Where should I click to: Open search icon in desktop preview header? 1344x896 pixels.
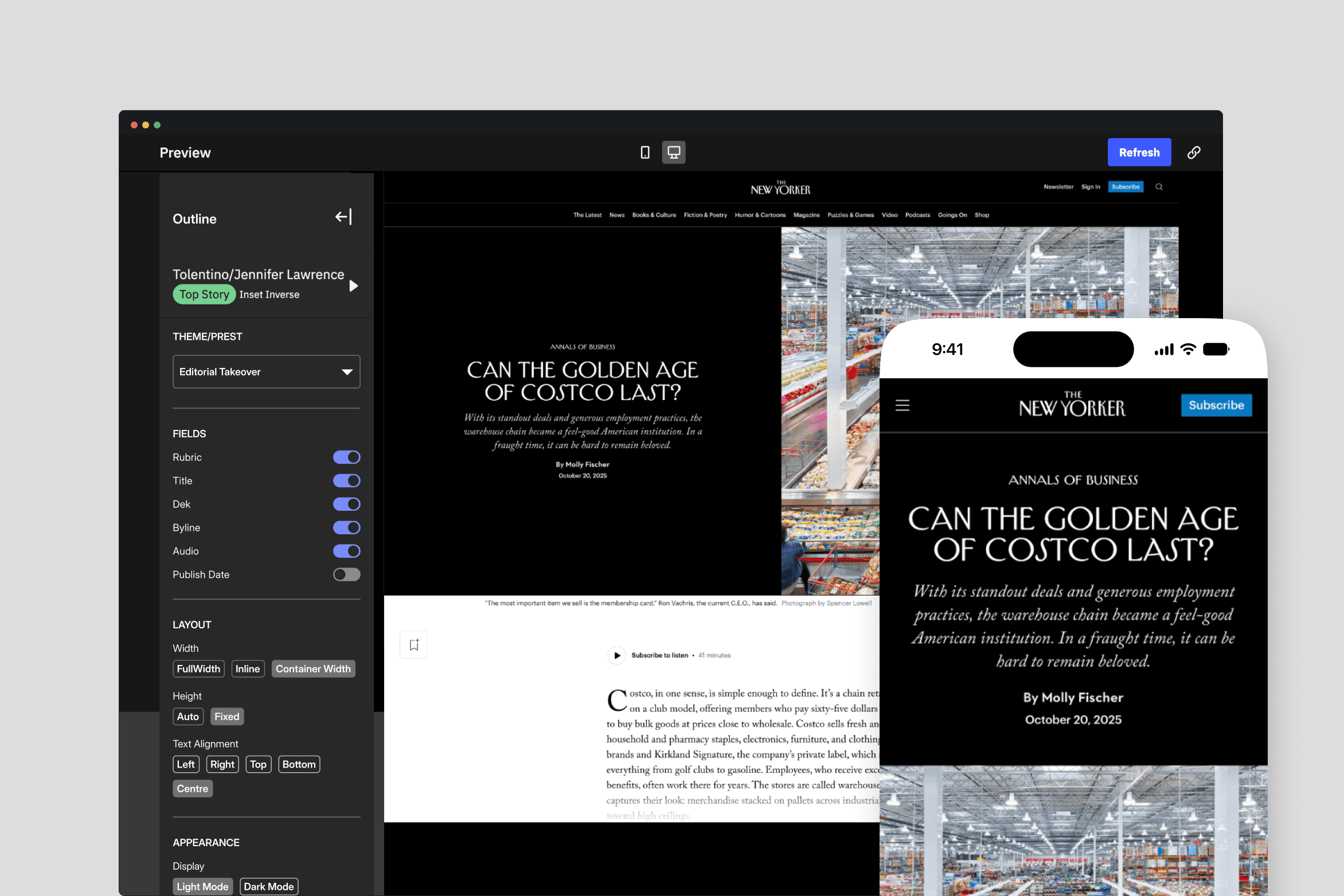[x=1159, y=187]
